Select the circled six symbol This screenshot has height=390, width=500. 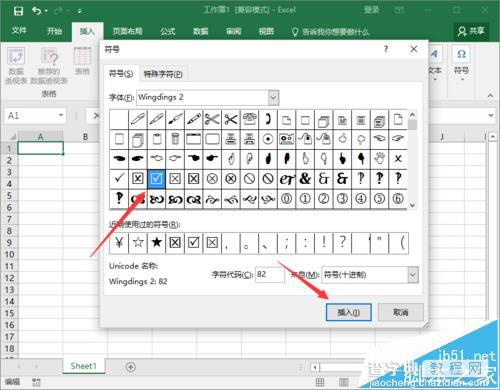point(398,199)
